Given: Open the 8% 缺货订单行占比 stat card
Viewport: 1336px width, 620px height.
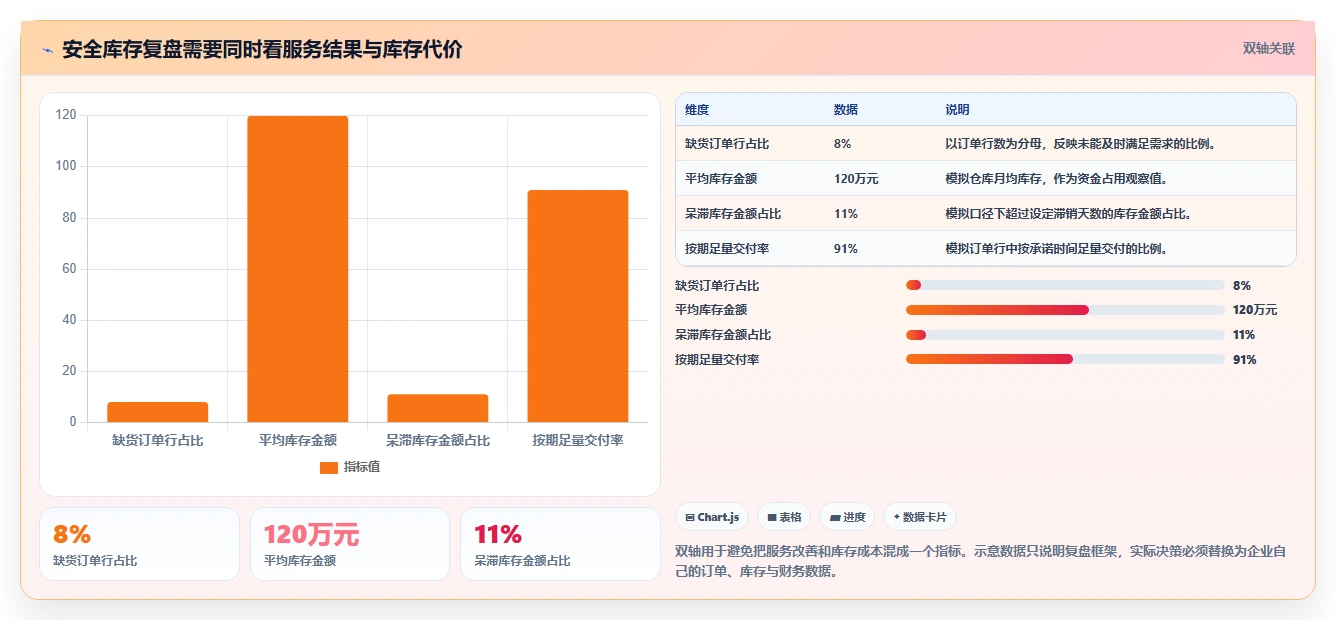Looking at the screenshot, I should (x=139, y=544).
